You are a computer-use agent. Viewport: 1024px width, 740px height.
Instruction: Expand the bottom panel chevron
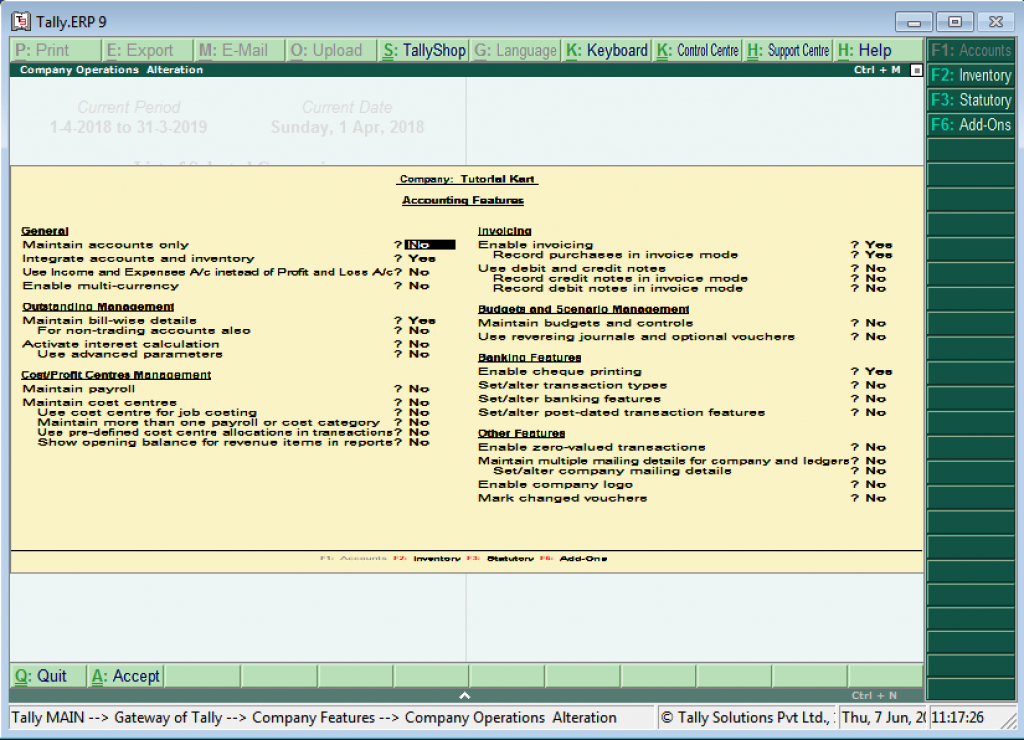click(x=465, y=694)
